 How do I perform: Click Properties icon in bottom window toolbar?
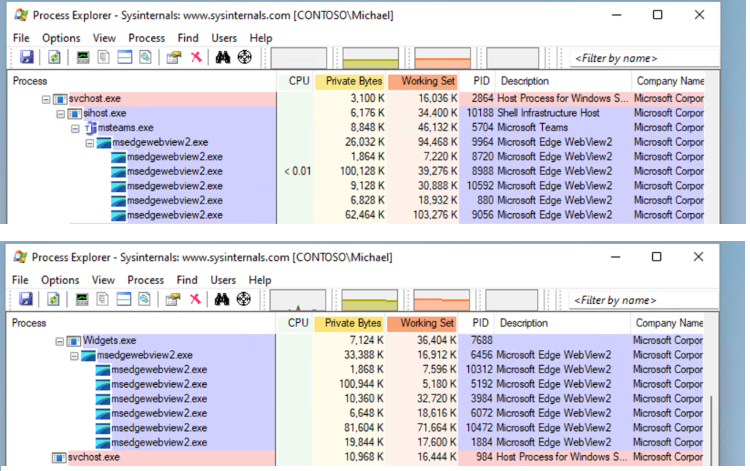click(173, 299)
